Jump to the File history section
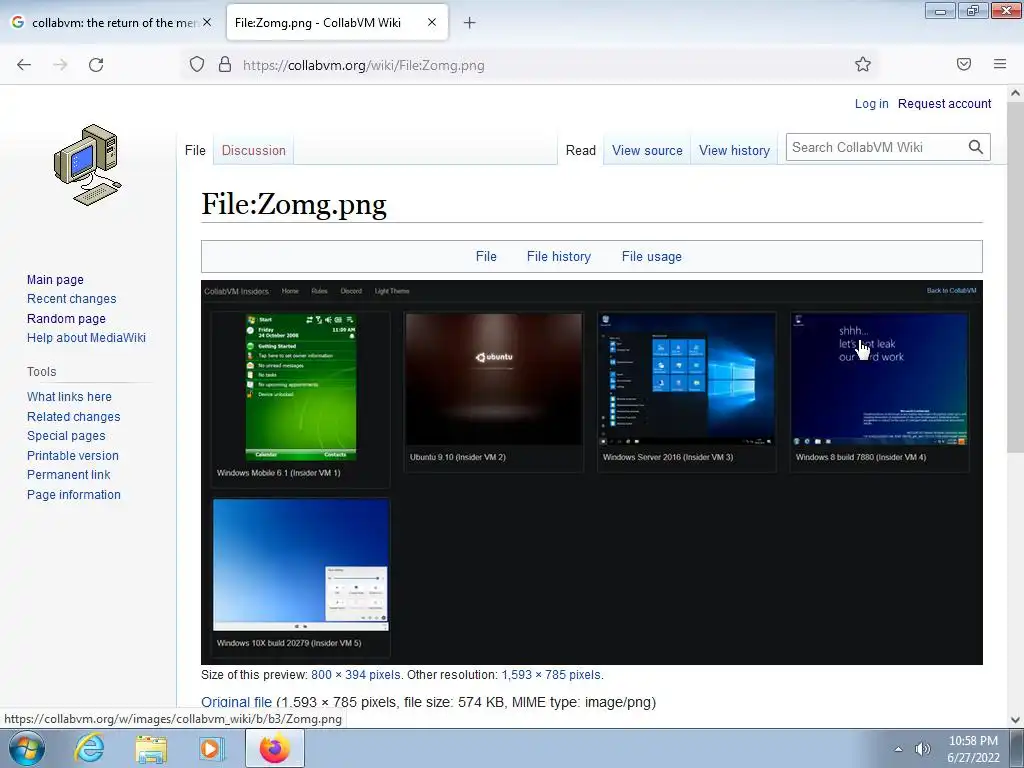The image size is (1024, 768). (x=559, y=257)
